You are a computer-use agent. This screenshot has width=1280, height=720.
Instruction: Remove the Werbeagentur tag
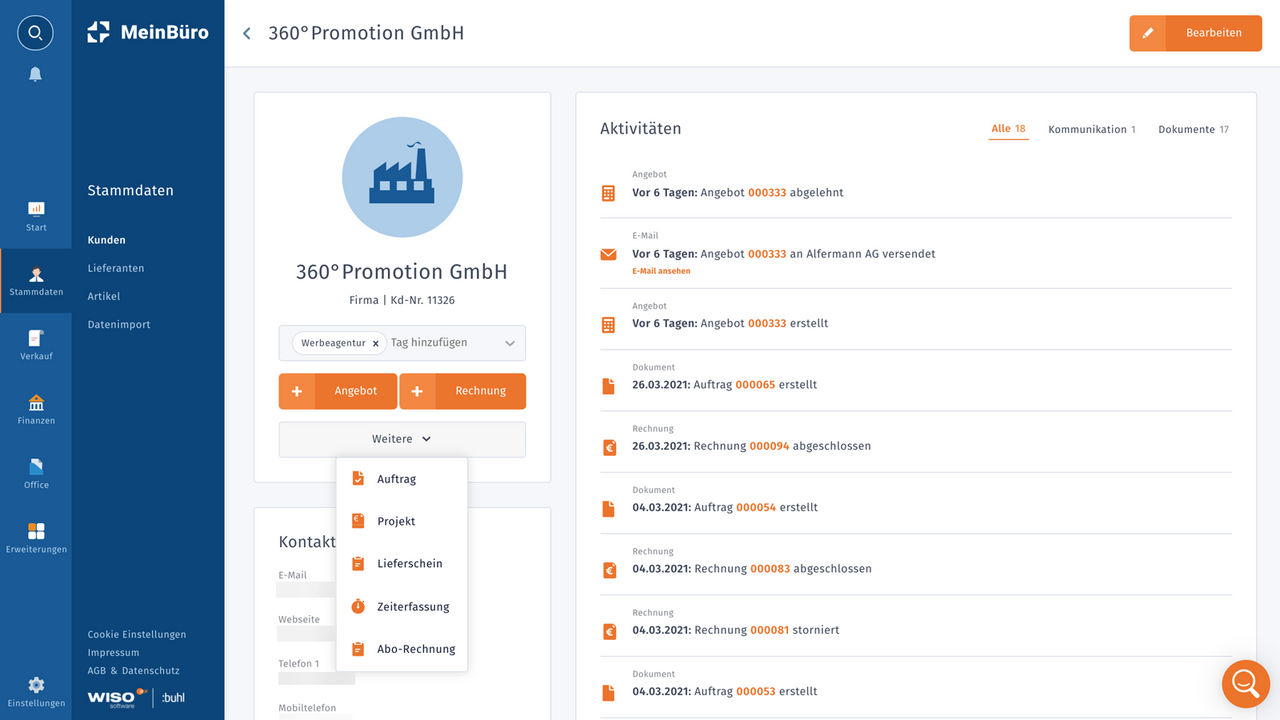[x=376, y=343]
